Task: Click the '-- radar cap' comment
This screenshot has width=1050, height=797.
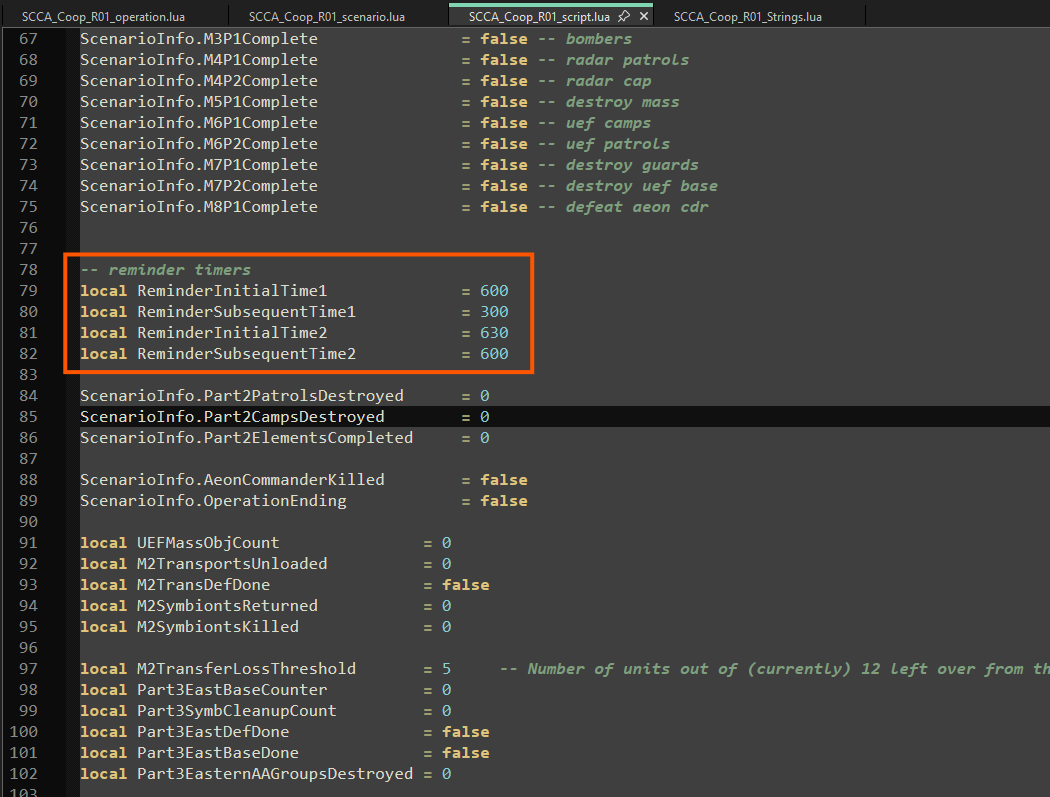Action: pyautogui.click(x=595, y=81)
